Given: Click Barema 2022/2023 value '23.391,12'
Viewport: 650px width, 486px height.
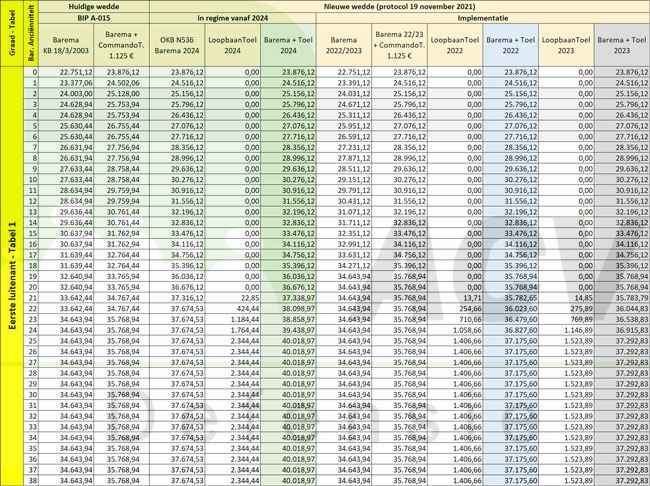Looking at the screenshot, I should (354, 83).
